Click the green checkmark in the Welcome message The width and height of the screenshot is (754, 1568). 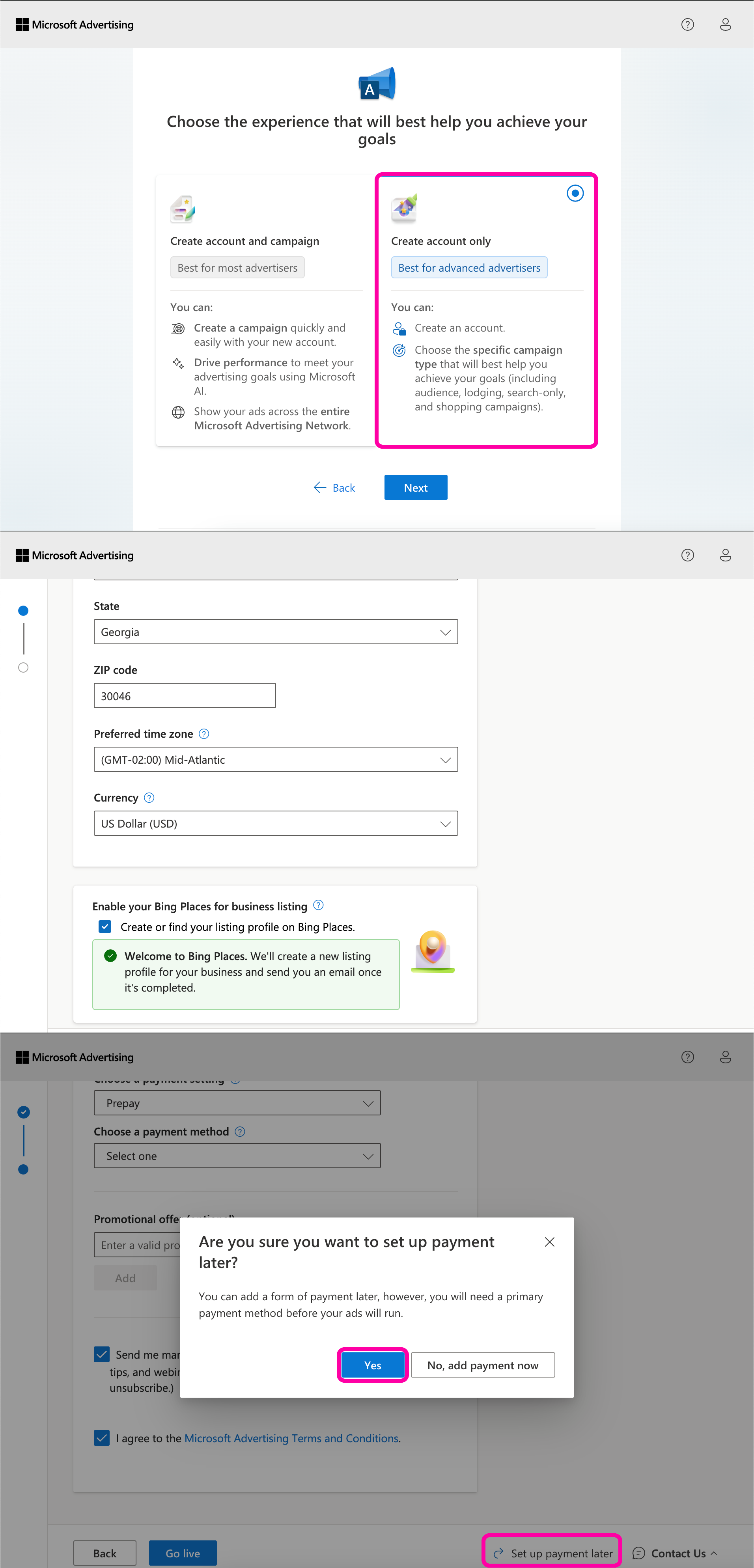(x=110, y=956)
